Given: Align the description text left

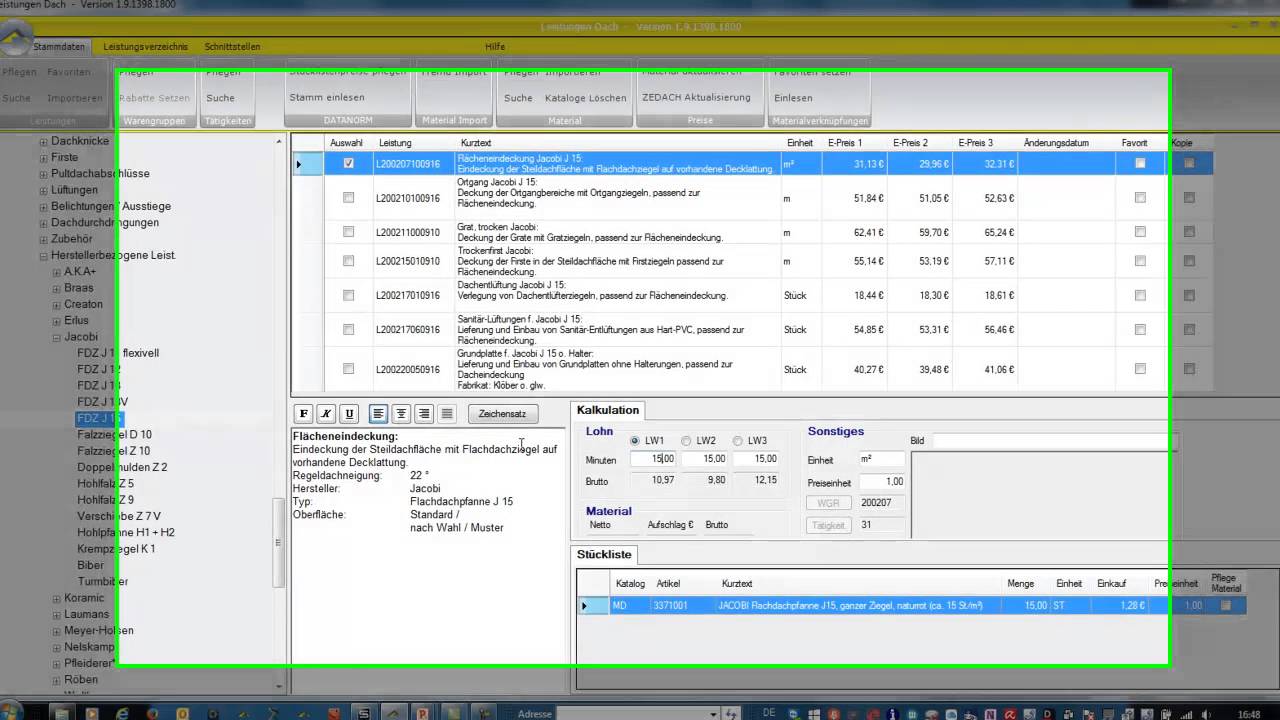Looking at the screenshot, I should point(378,414).
